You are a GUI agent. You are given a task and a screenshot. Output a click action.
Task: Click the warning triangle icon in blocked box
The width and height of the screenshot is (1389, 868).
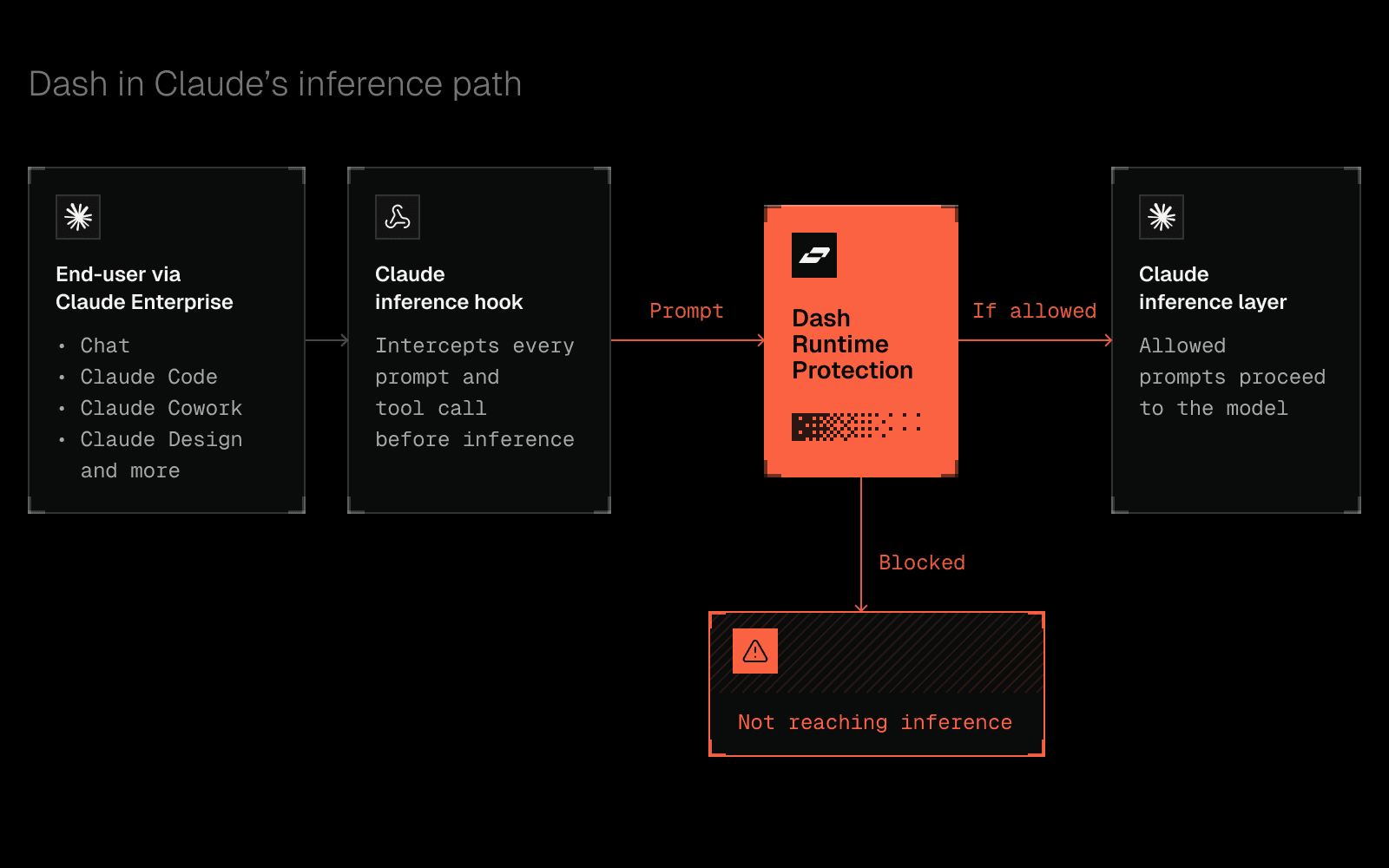755,651
